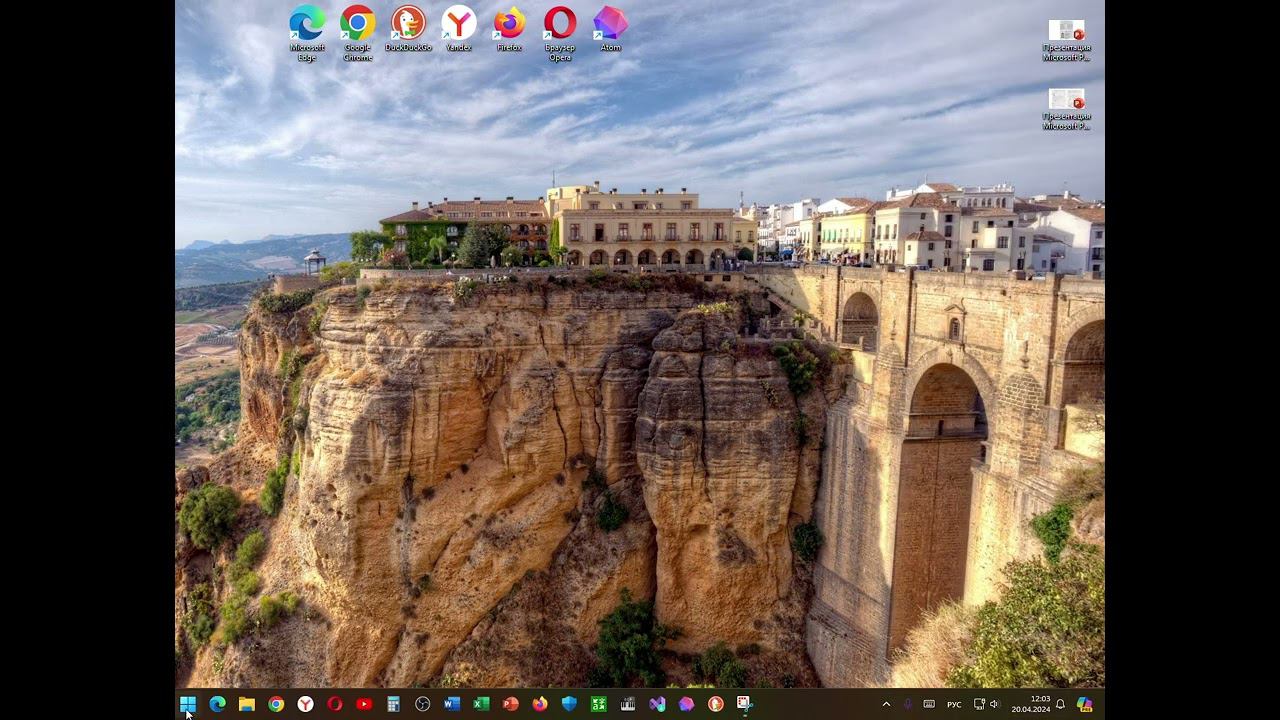
Task: Launch PowerPoint from the taskbar
Action: 511,704
